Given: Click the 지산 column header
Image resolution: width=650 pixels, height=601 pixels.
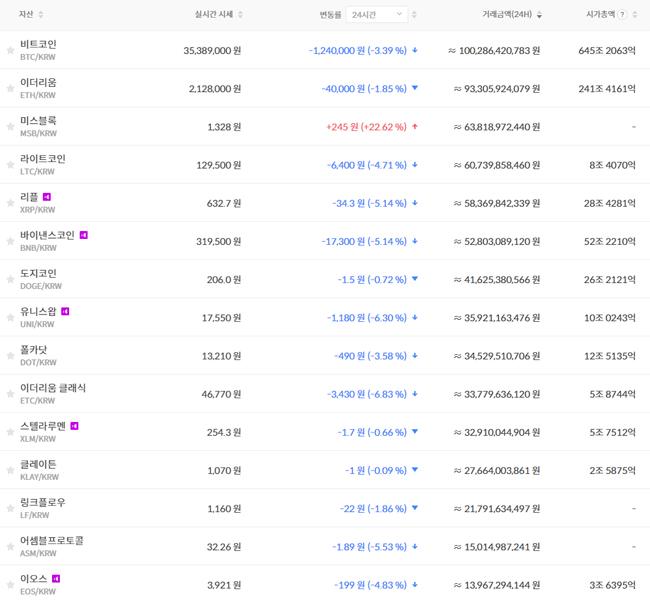Looking at the screenshot, I should click(26, 14).
